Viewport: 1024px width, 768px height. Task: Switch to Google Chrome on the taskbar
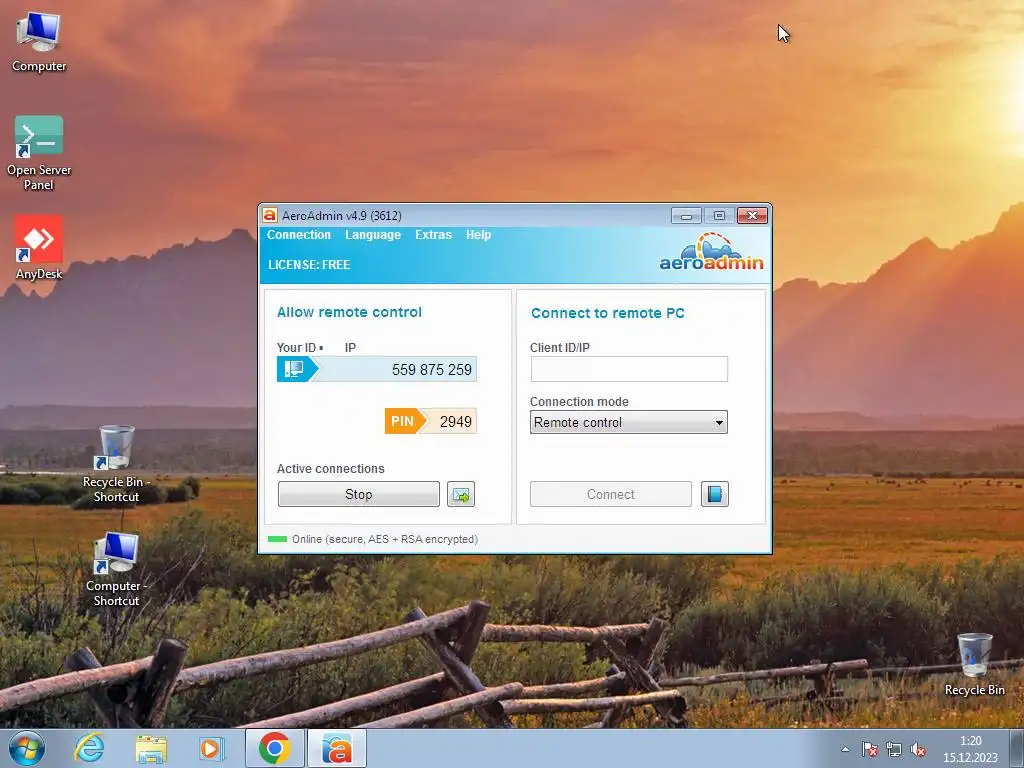click(x=275, y=748)
